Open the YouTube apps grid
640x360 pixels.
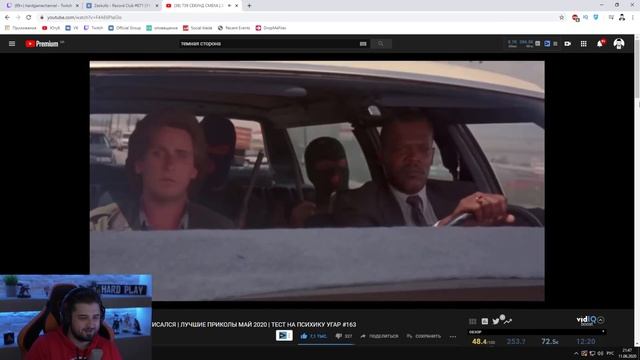point(584,44)
